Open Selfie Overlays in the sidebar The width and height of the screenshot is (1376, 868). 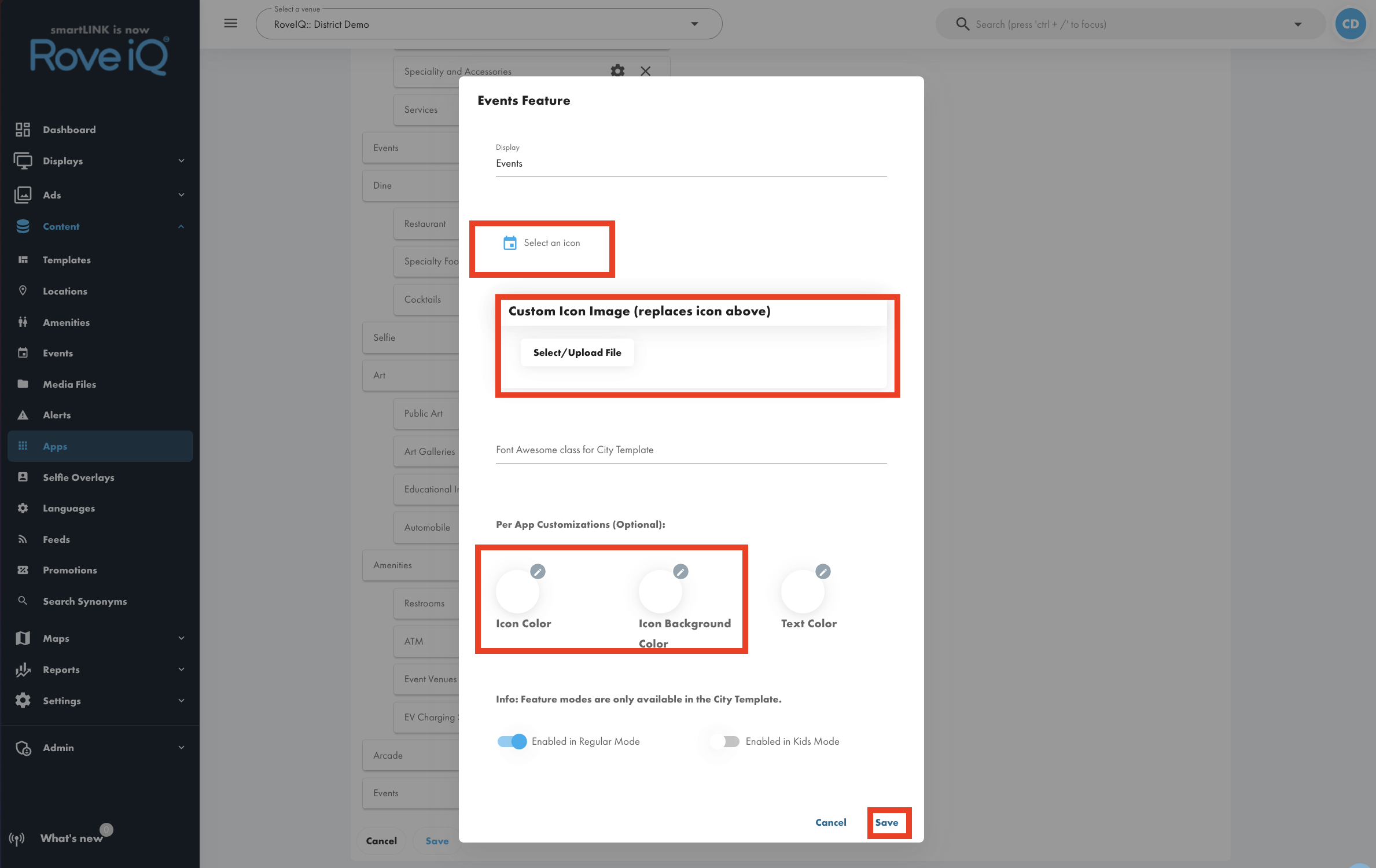tap(100, 477)
